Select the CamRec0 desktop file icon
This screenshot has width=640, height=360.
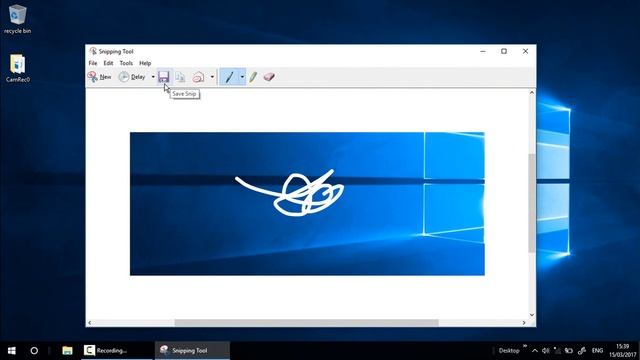point(18,68)
